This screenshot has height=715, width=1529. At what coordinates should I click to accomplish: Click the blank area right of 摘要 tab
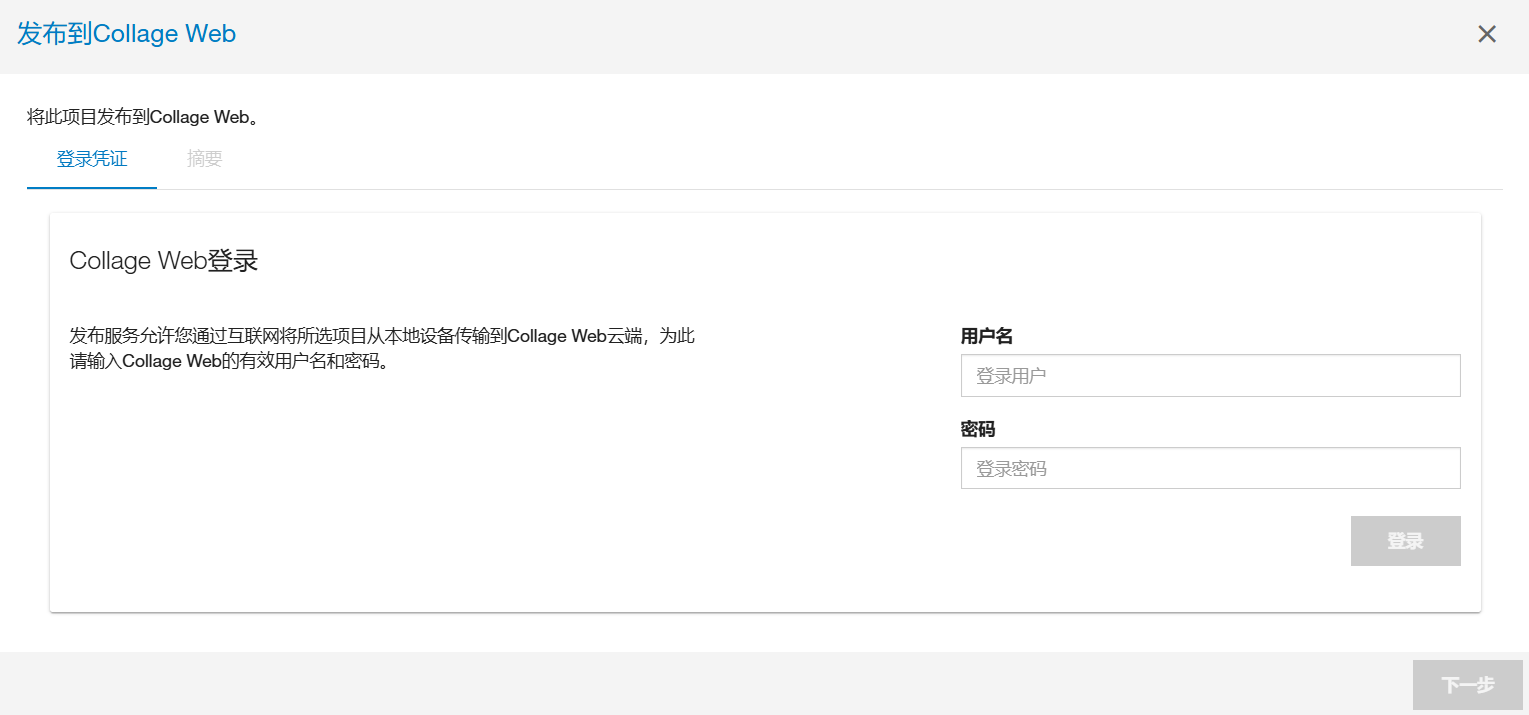[x=800, y=159]
